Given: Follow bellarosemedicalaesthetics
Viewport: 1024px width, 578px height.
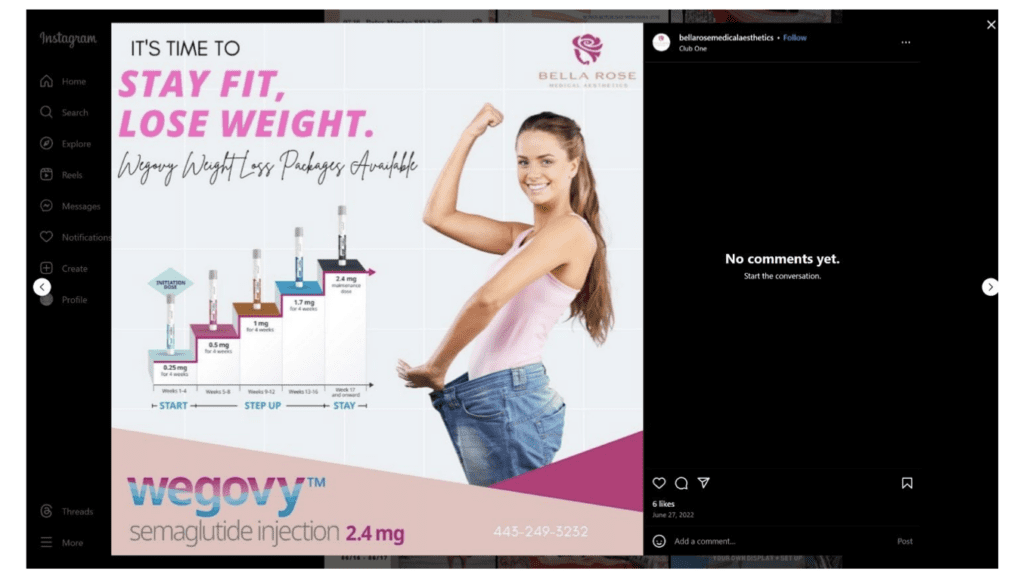Looking at the screenshot, I should 795,38.
